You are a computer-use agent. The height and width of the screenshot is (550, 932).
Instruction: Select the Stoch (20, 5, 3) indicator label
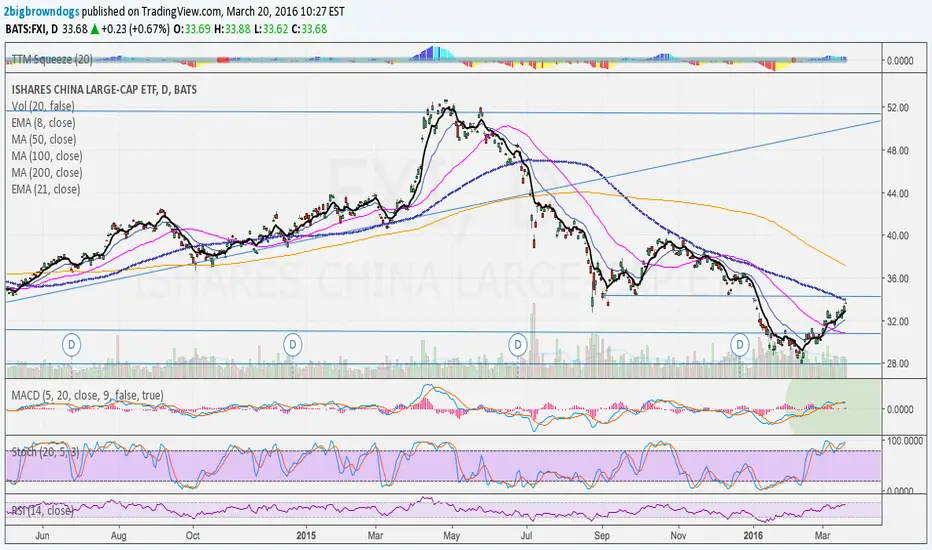click(45, 452)
